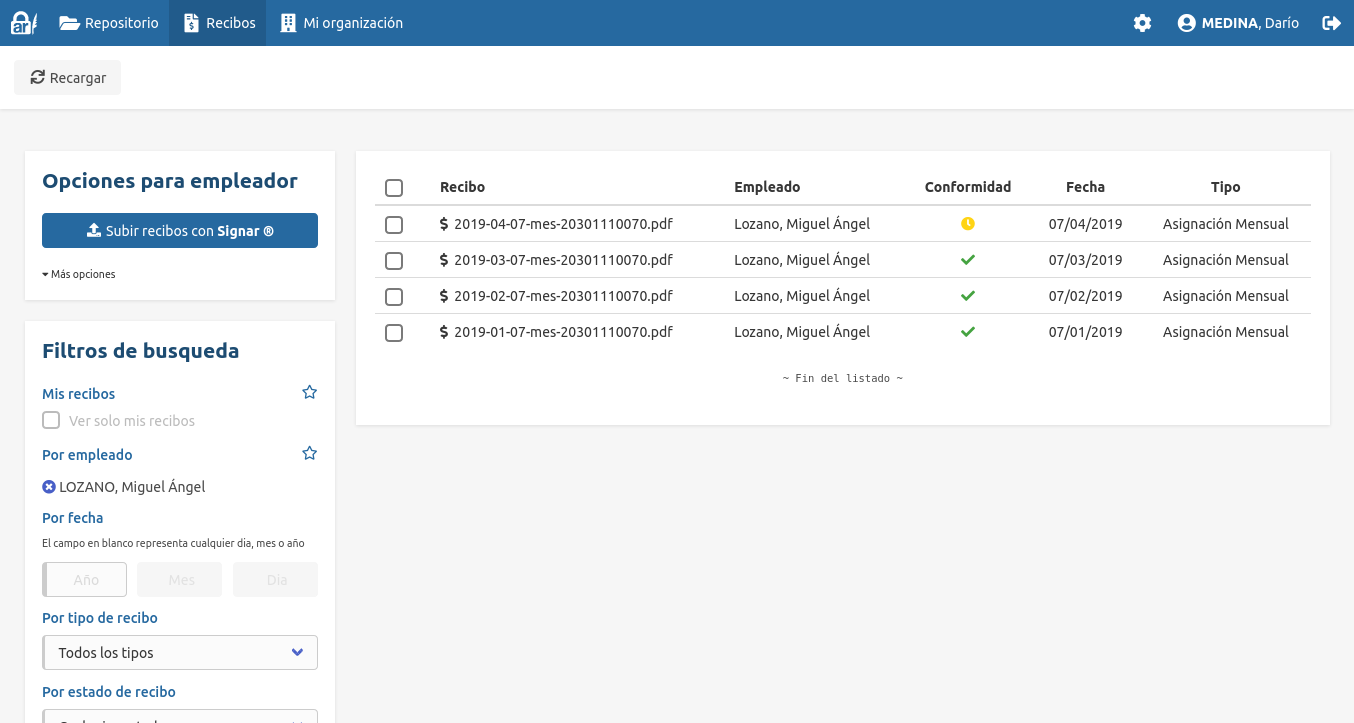1354x723 pixels.
Task: Click the Recibo column header
Action: coord(462,187)
